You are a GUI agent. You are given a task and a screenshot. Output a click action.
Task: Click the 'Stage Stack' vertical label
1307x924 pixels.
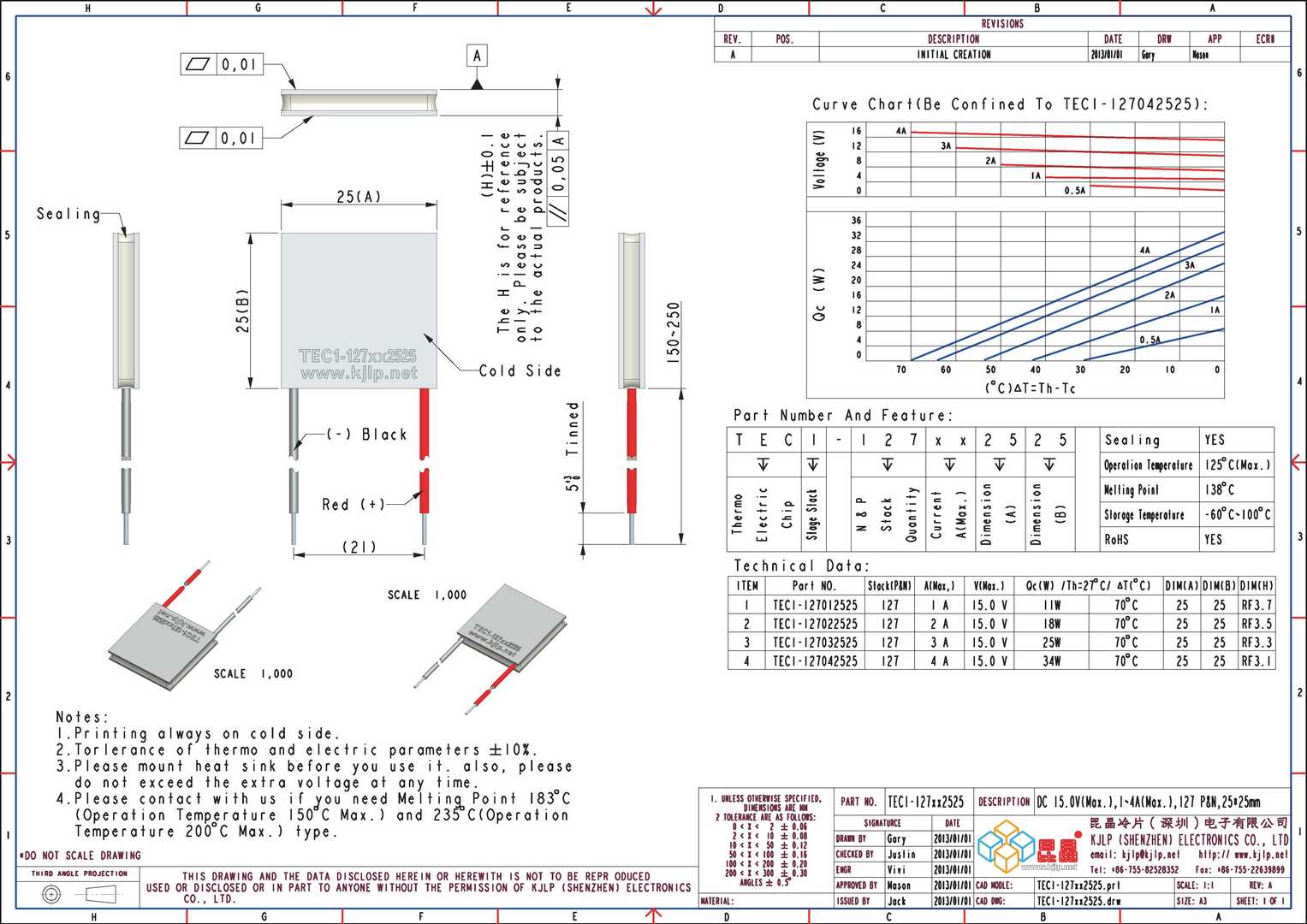(x=812, y=513)
